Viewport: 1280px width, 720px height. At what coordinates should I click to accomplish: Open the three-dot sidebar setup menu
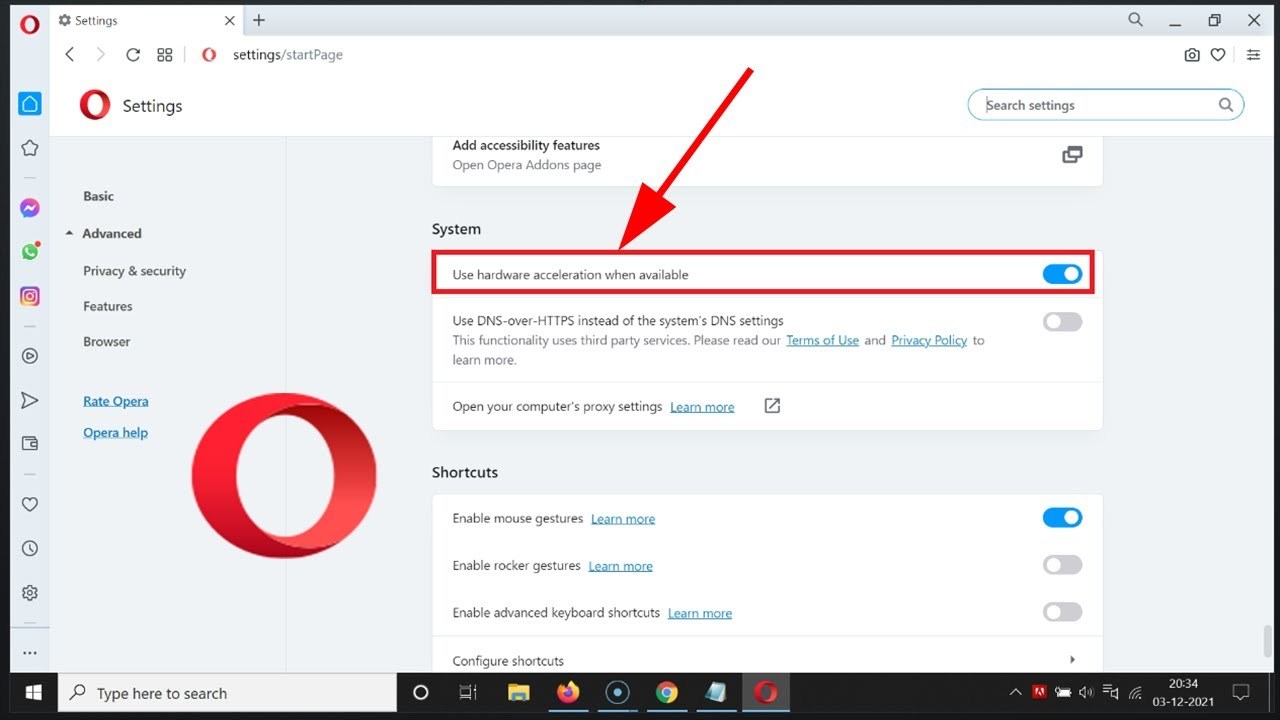(30, 653)
